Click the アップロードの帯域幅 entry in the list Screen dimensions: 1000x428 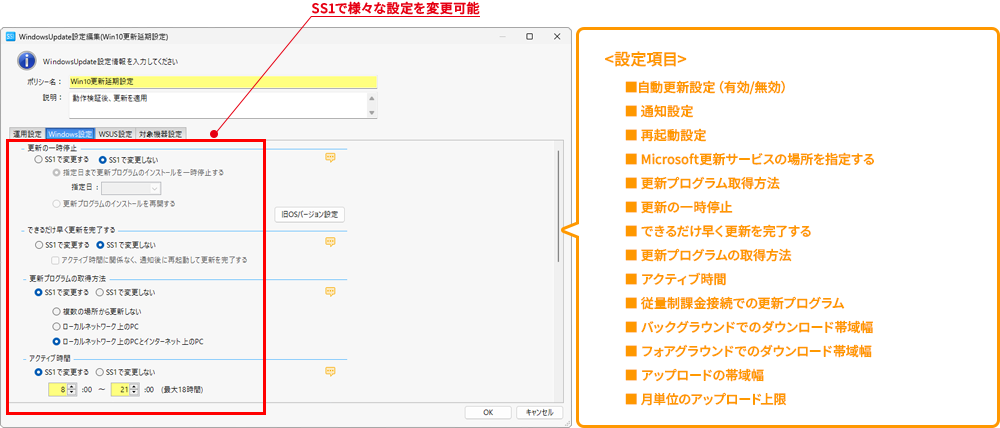pyautogui.click(x=695, y=375)
